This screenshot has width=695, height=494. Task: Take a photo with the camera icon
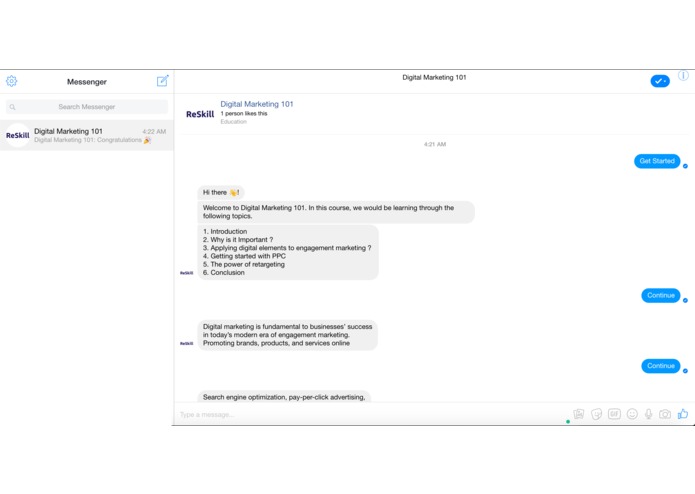coord(665,414)
